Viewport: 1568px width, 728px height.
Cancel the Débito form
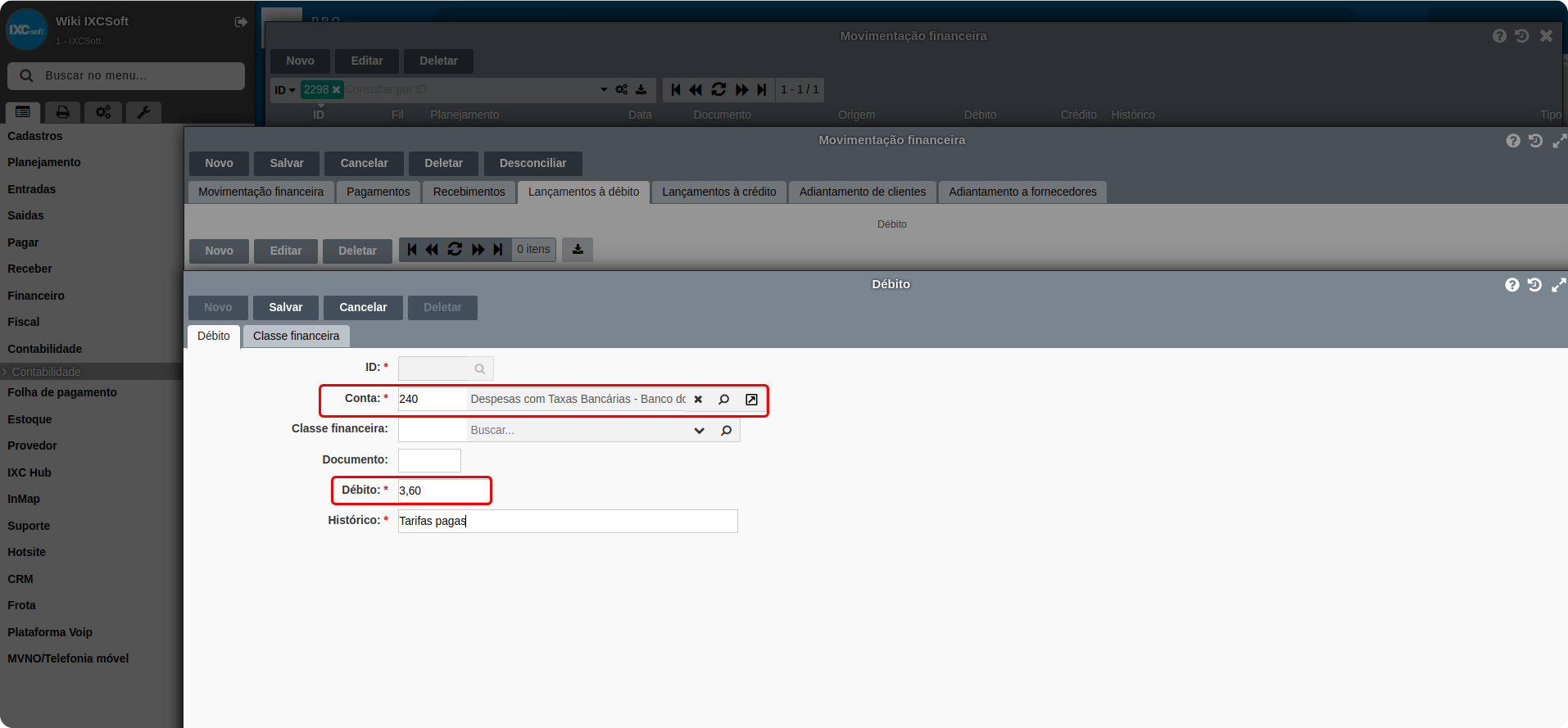363,307
